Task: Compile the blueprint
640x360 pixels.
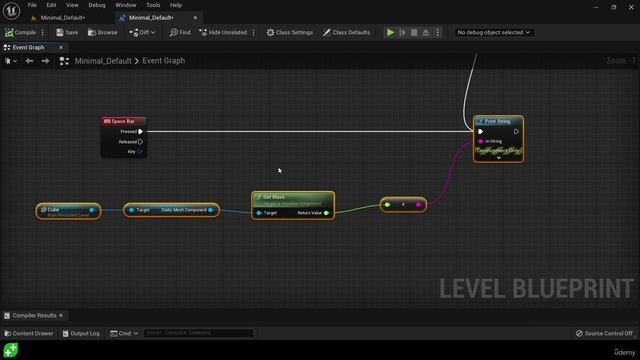Action: tap(20, 32)
